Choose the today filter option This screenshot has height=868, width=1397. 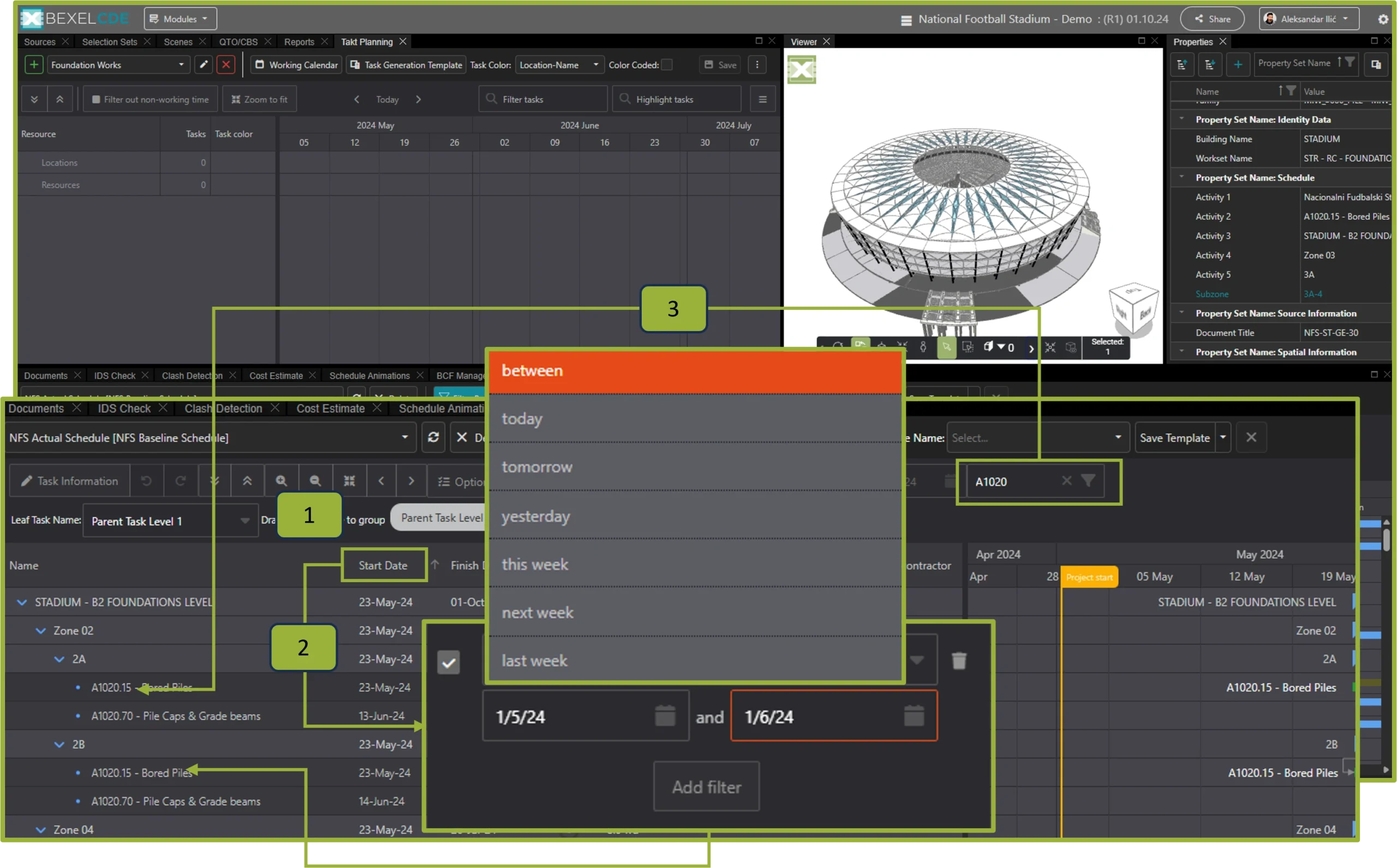coord(695,418)
